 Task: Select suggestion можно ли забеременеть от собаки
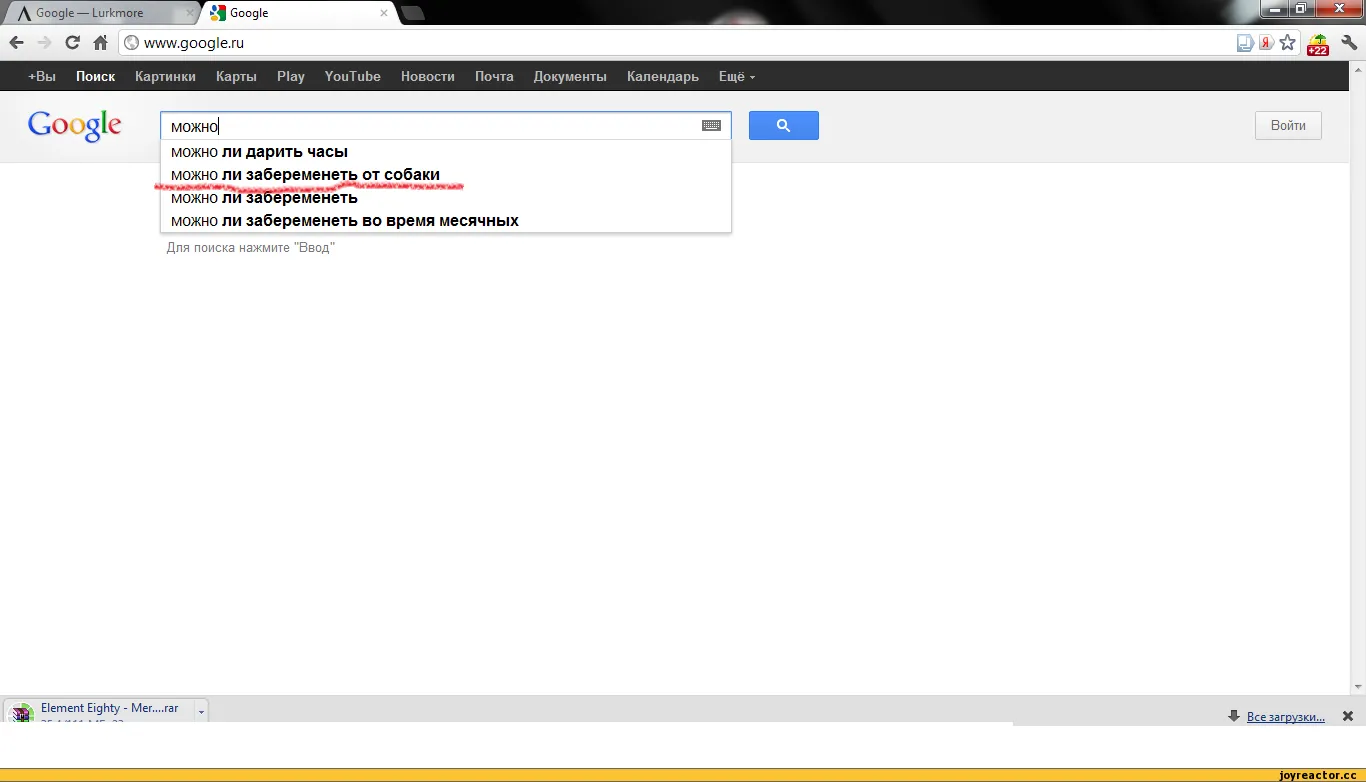coord(446,175)
